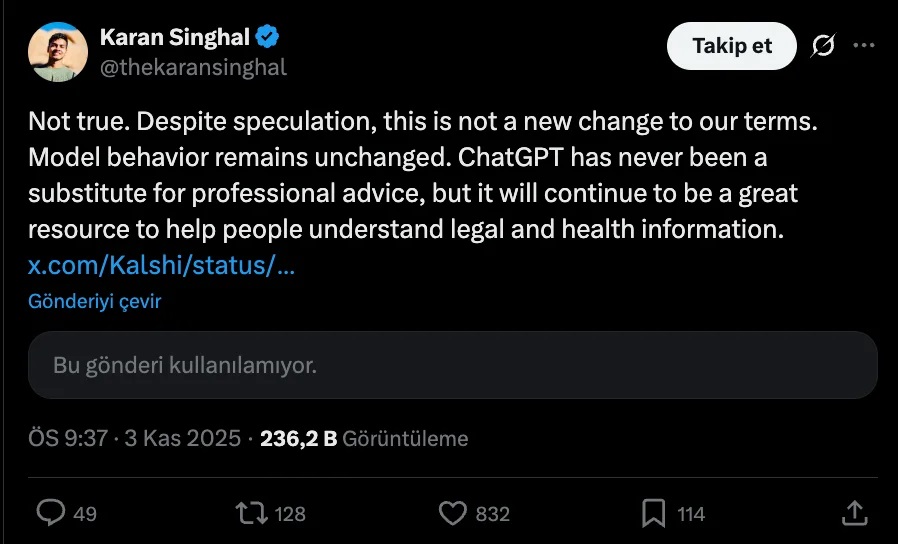Follow the account with Takip et button

point(731,46)
